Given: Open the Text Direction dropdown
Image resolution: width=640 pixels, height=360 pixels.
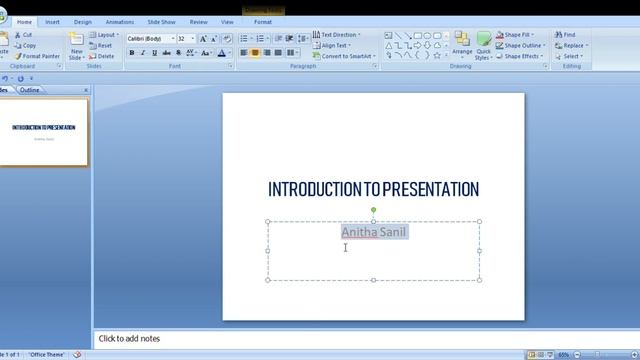Looking at the screenshot, I should pos(337,35).
